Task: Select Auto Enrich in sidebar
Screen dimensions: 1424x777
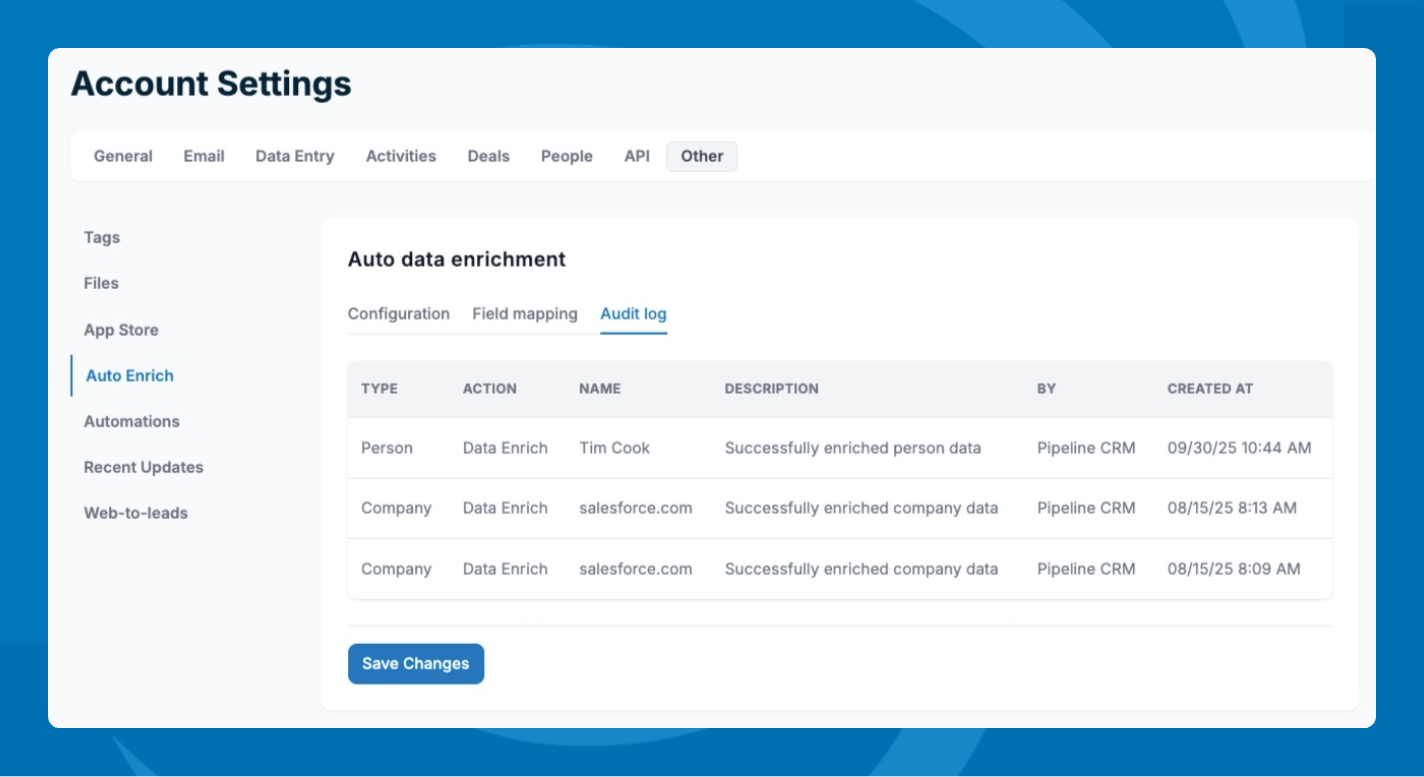Action: (x=130, y=376)
